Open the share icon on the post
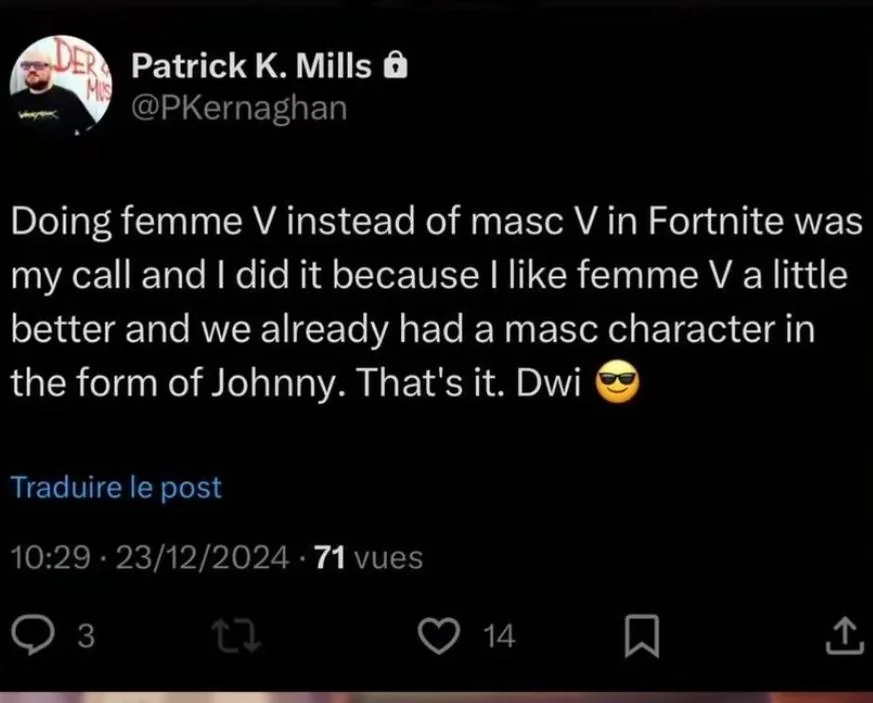 tap(846, 634)
